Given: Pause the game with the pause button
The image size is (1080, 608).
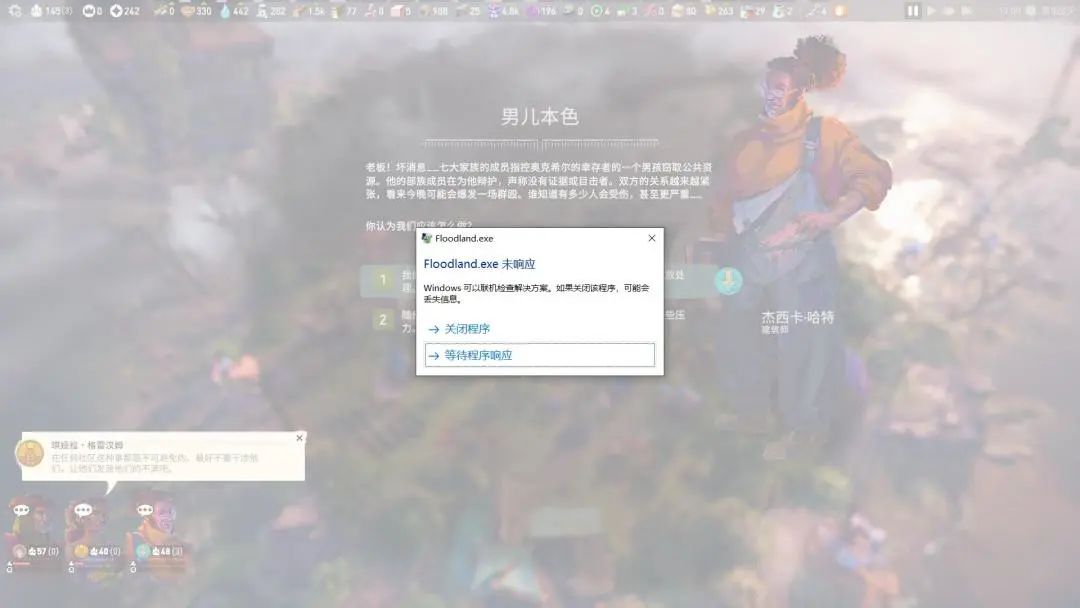Looking at the screenshot, I should 912,11.
